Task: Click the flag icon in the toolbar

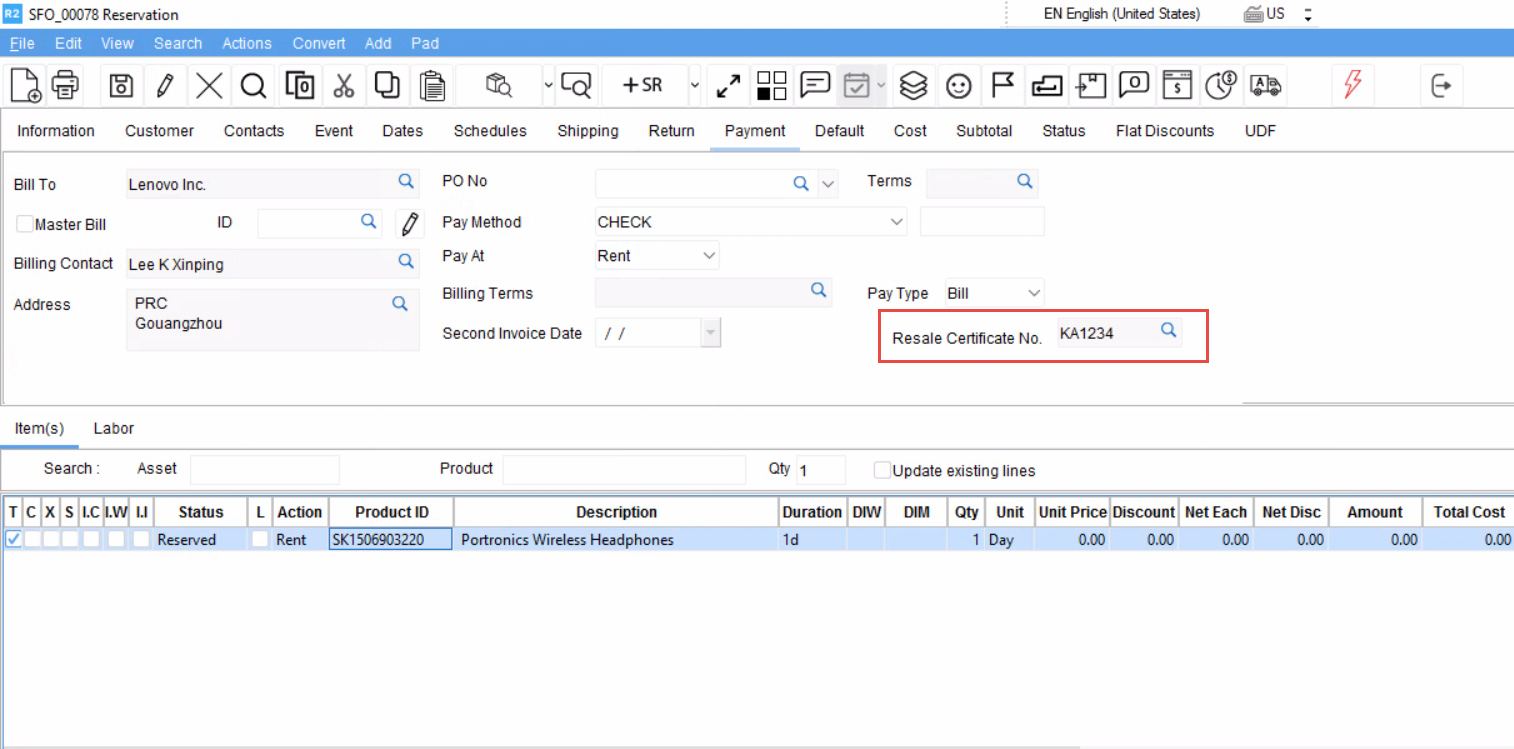Action: tap(1003, 86)
